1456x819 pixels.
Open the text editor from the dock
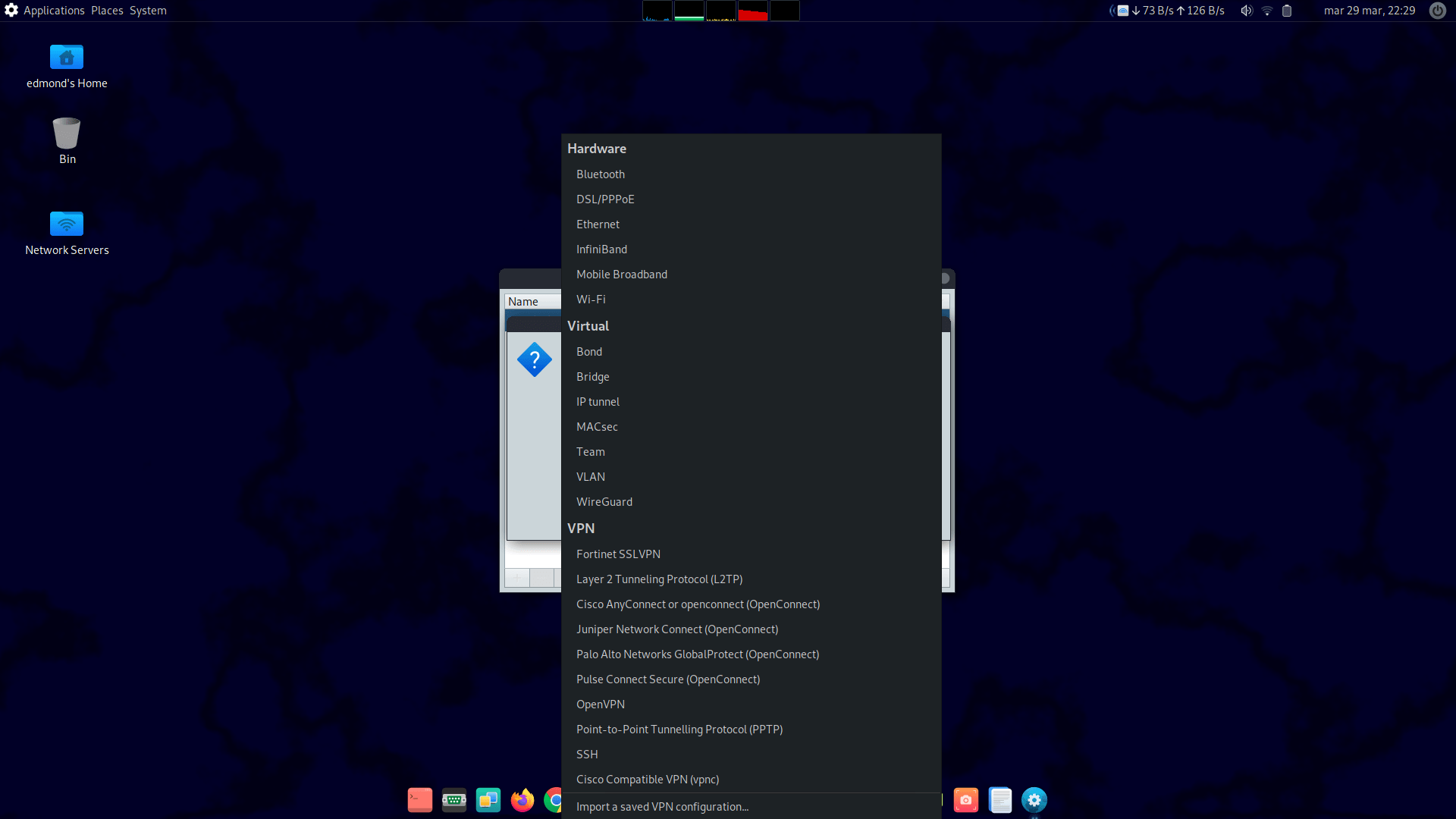(x=1001, y=800)
